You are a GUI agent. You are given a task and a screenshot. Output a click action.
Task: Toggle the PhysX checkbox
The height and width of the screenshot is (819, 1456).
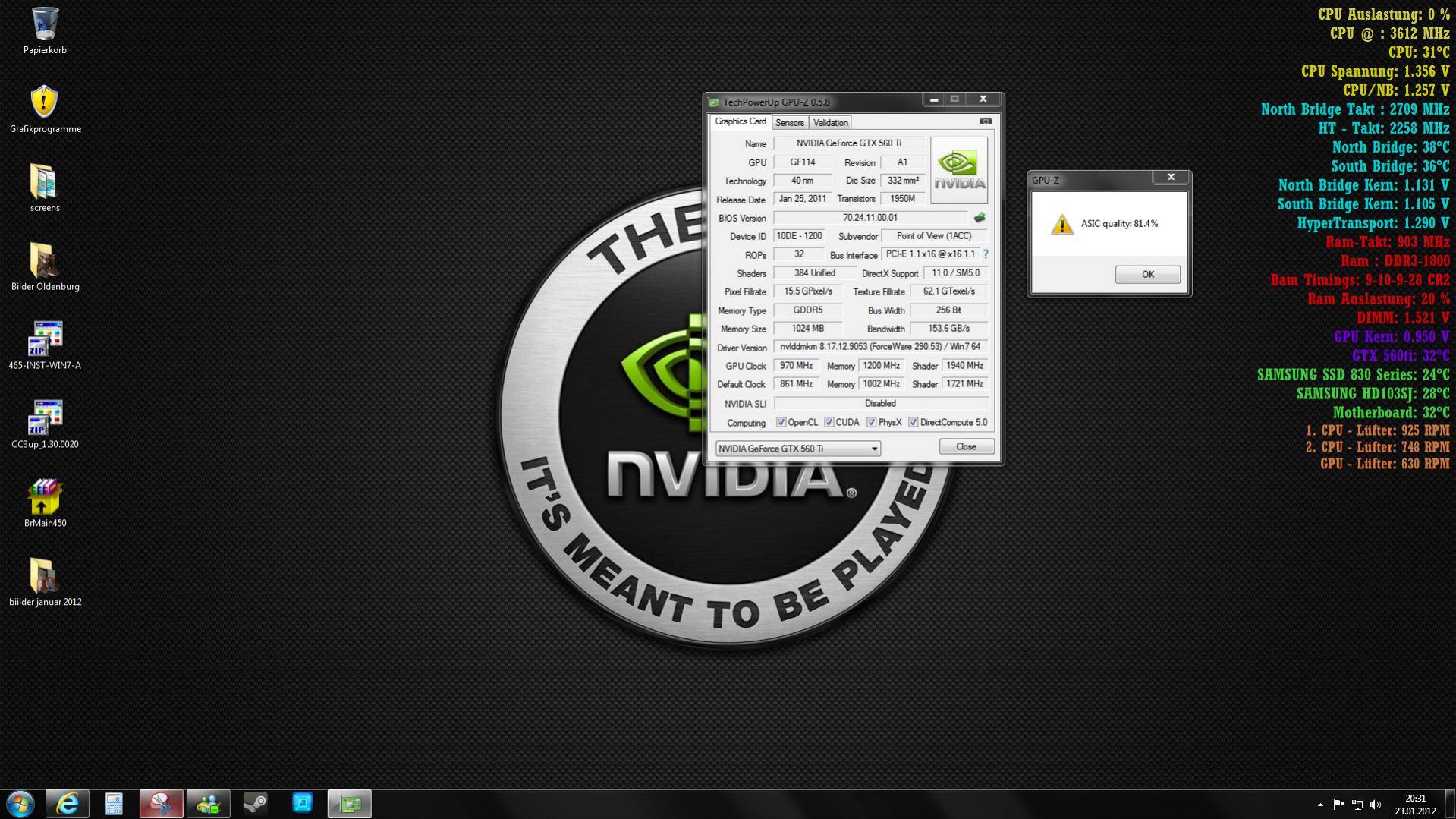[871, 422]
